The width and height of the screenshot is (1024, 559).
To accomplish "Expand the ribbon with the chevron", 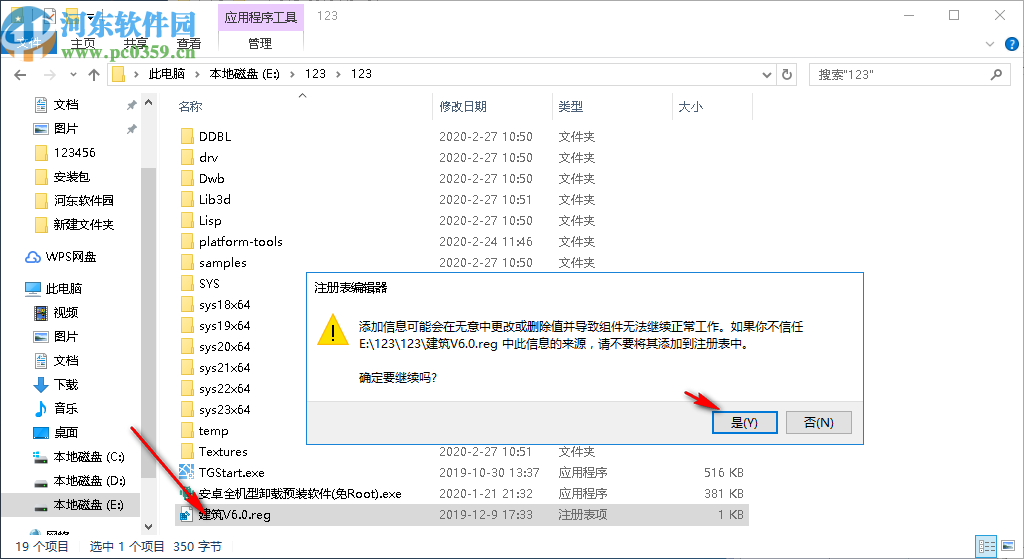I will point(990,44).
